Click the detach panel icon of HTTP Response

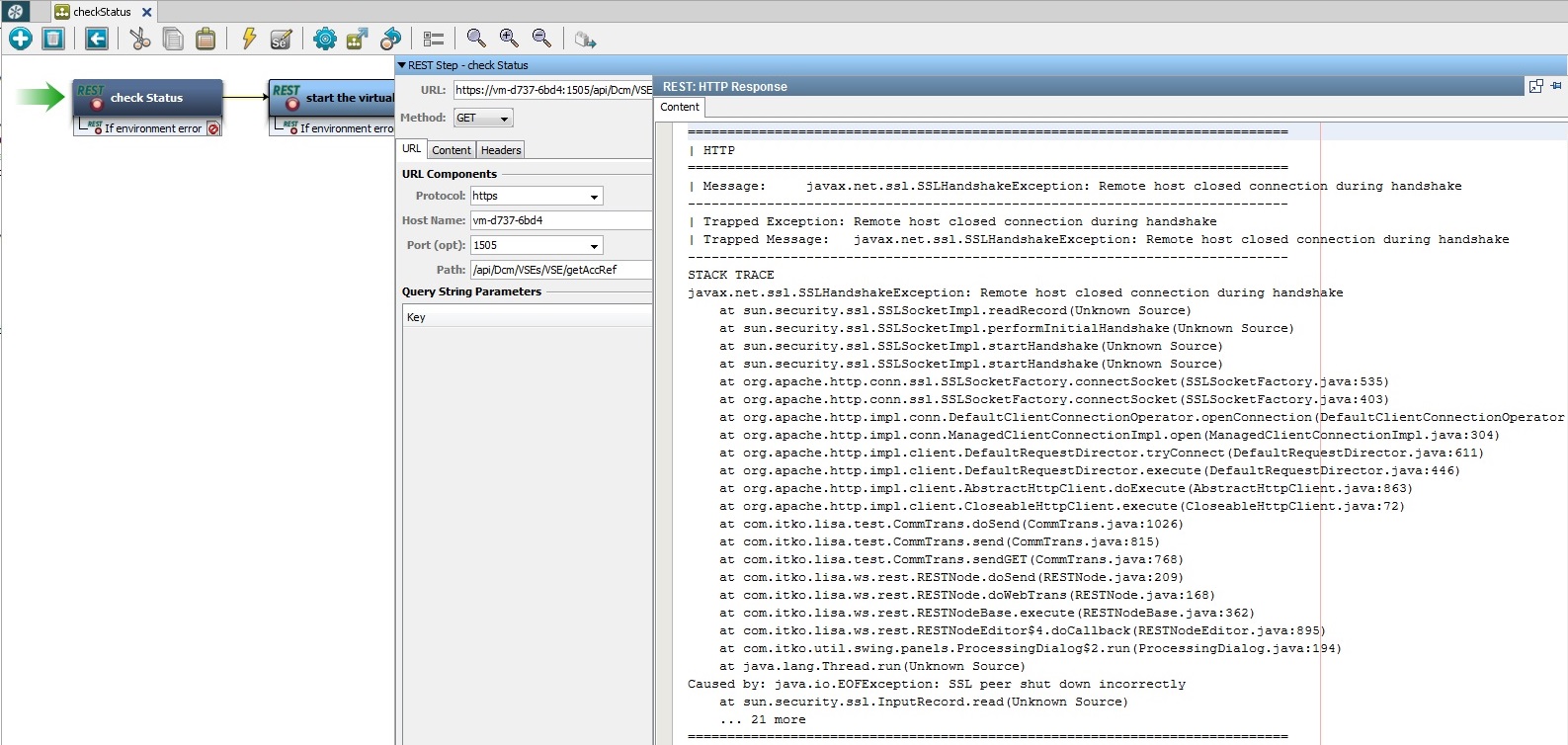[x=1535, y=86]
